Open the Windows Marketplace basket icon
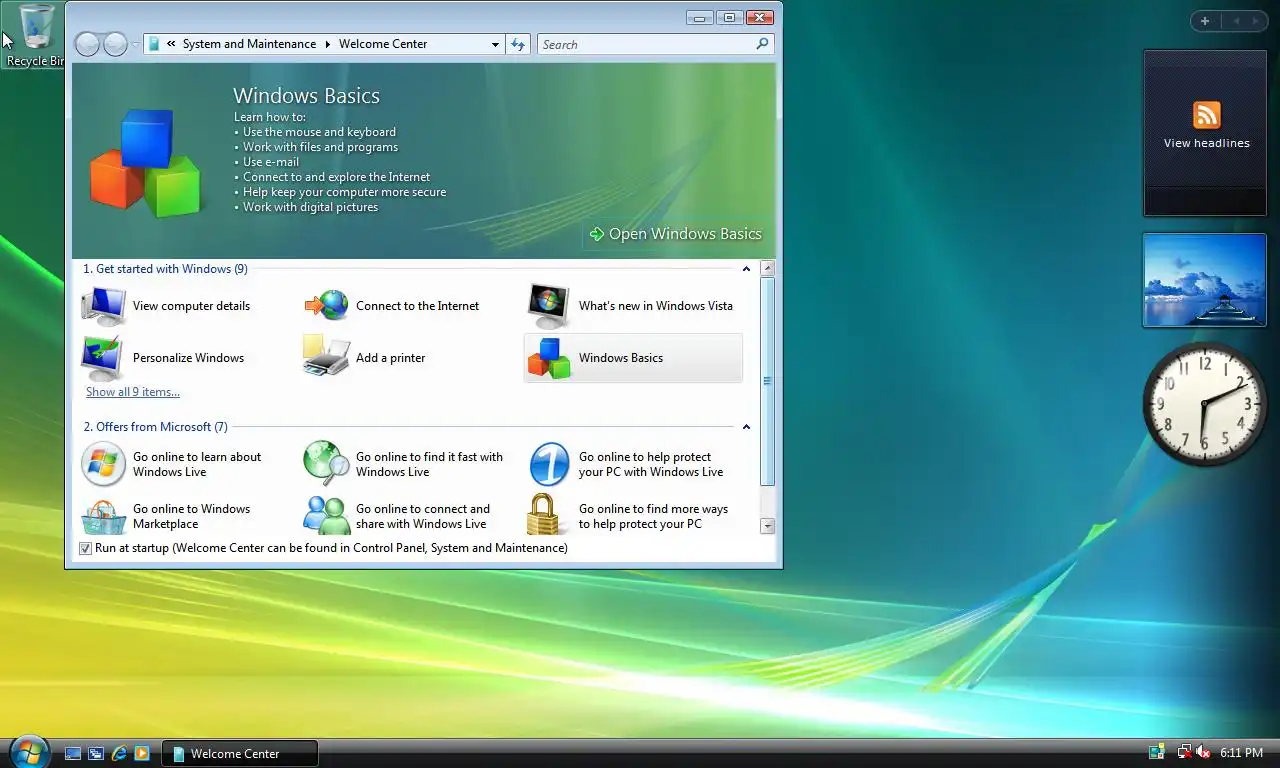Screen dimensions: 1280x768 coord(104,516)
